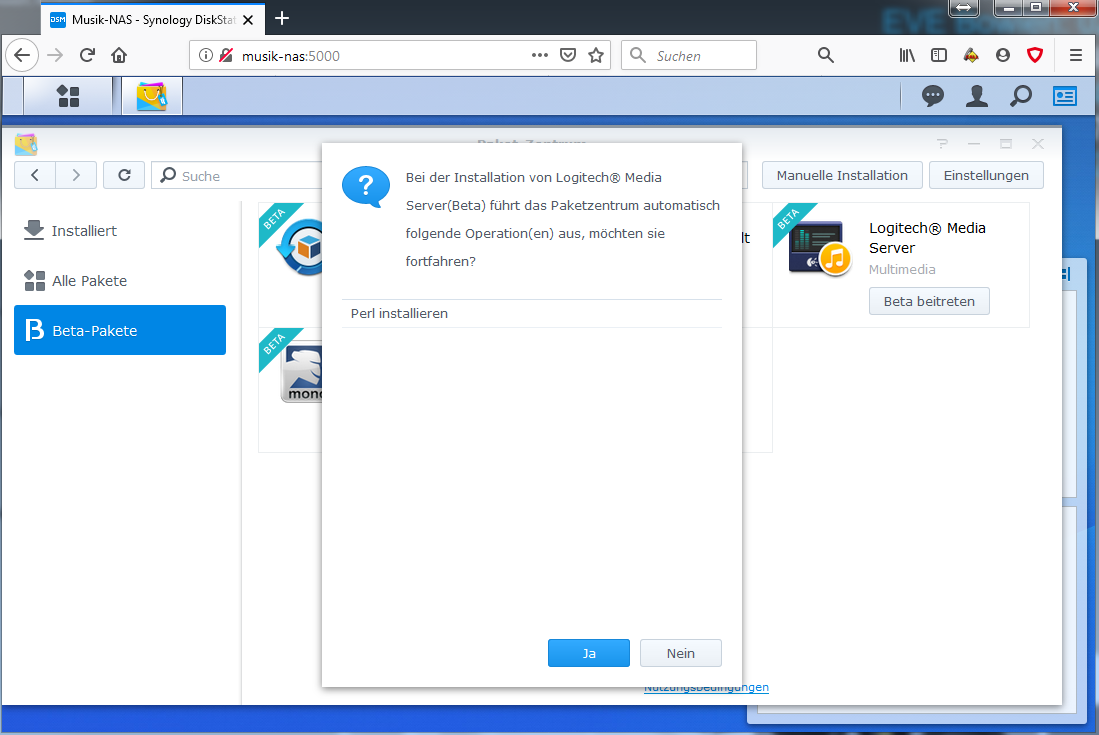Open the Firefox hamburger menu
The height and width of the screenshot is (735, 1099).
tap(1076, 55)
